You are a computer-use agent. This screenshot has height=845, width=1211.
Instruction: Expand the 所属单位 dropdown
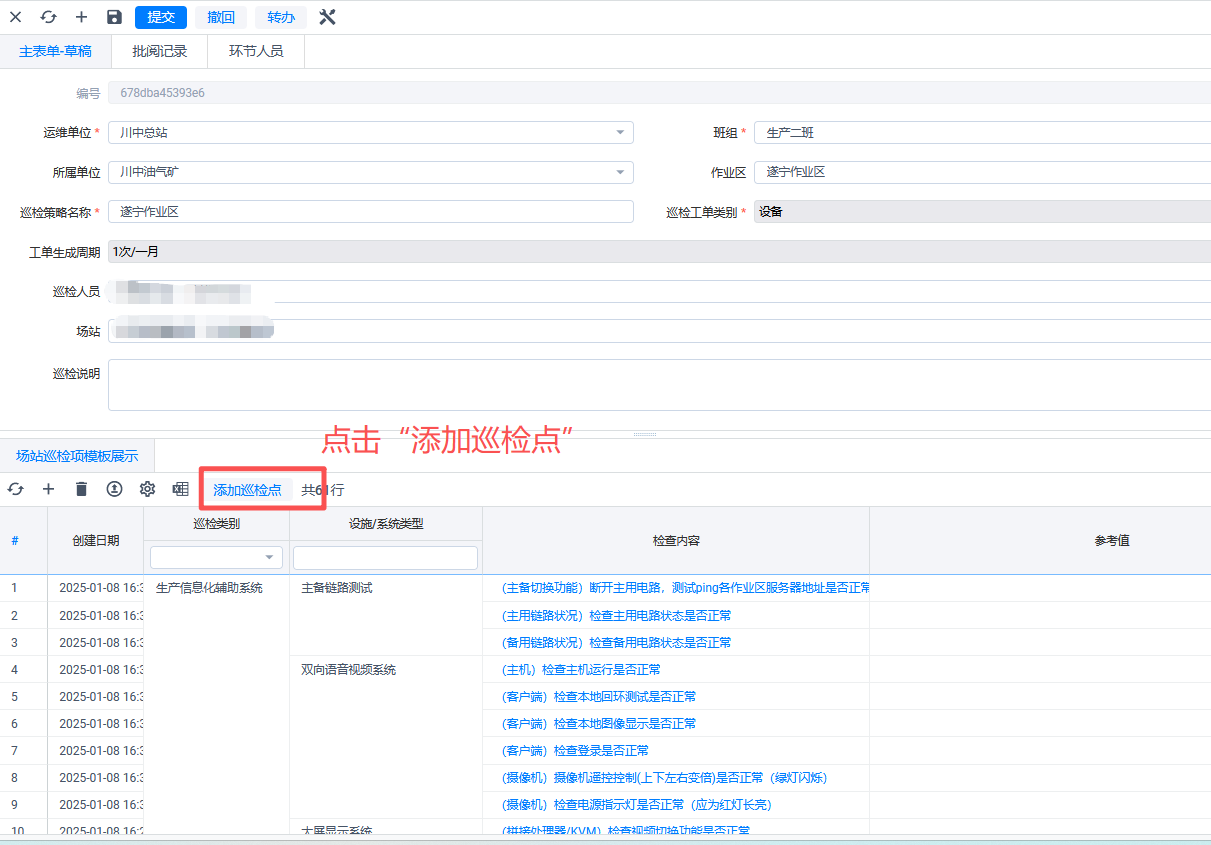[620, 172]
